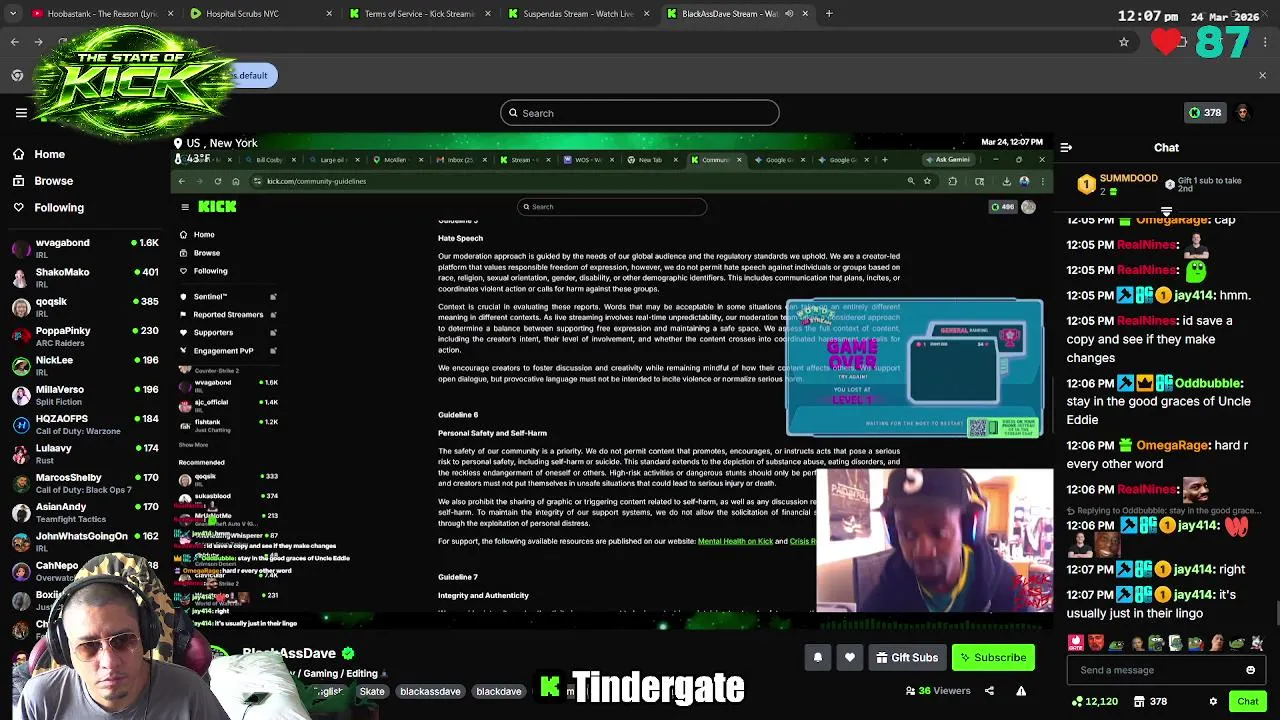Select the blackassdave stream tag

coord(430,691)
